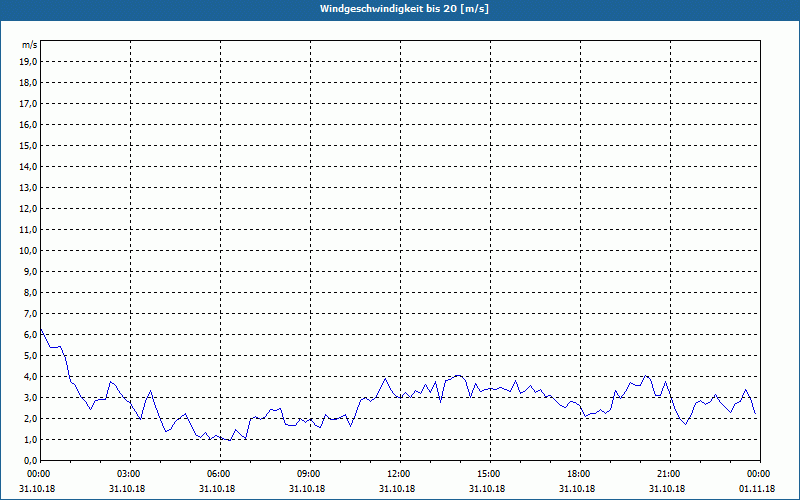Screen dimensions: 800x500
Task: Click the 31.10.18 date under 12:00
Action: click(397, 488)
